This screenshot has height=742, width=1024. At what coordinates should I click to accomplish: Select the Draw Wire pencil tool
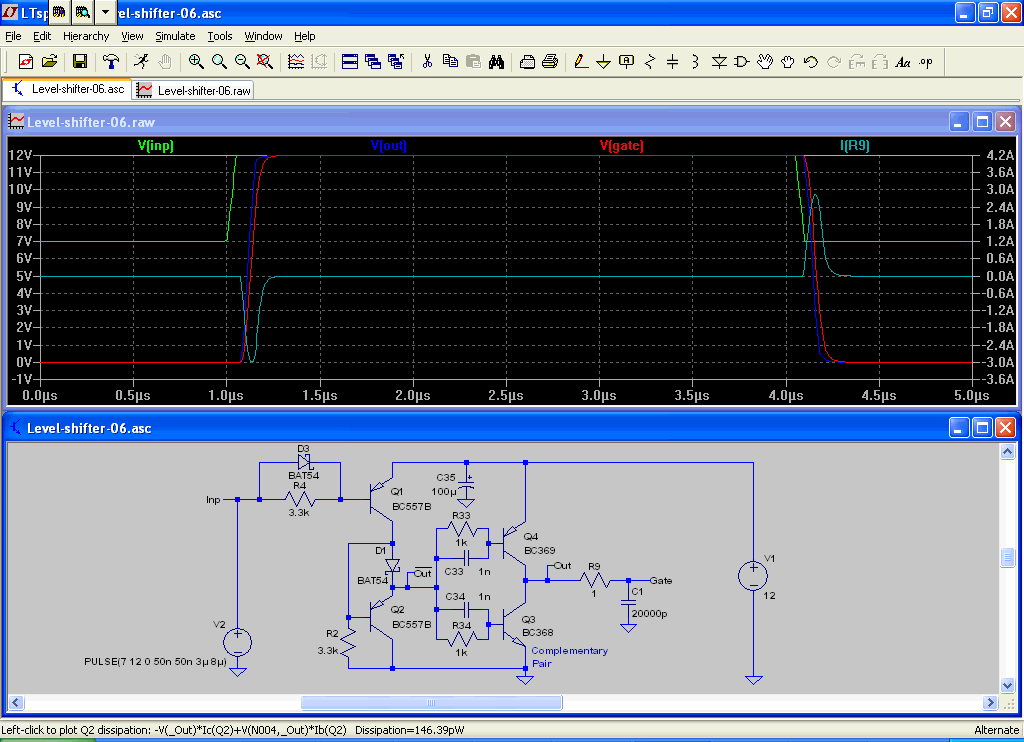(x=580, y=62)
